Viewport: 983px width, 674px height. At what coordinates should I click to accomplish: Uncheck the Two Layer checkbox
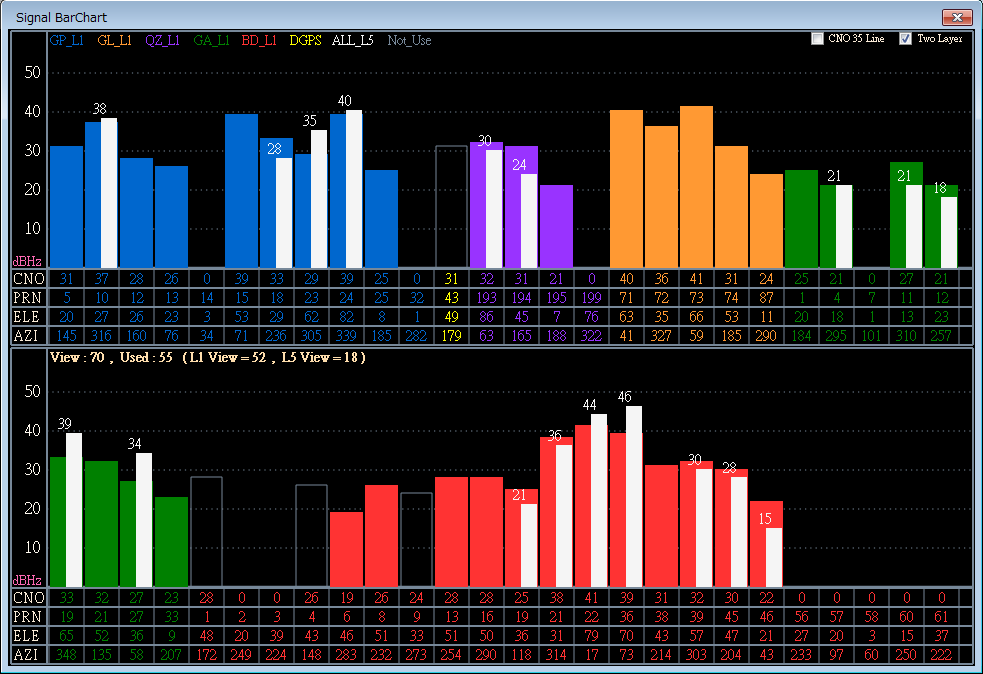(x=905, y=39)
